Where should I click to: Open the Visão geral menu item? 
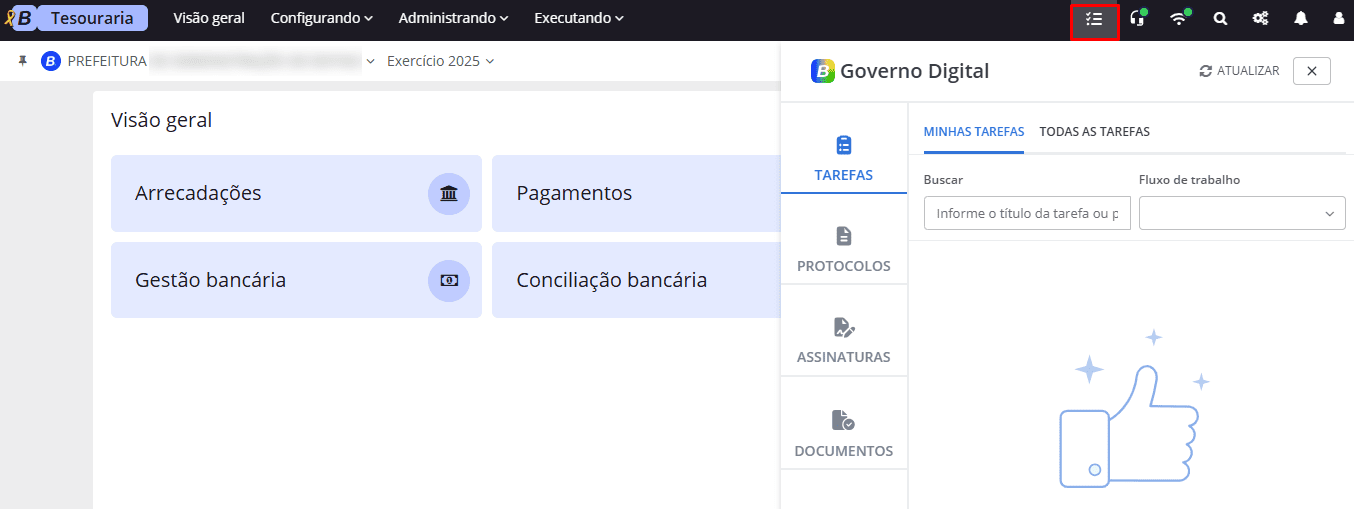tap(209, 18)
